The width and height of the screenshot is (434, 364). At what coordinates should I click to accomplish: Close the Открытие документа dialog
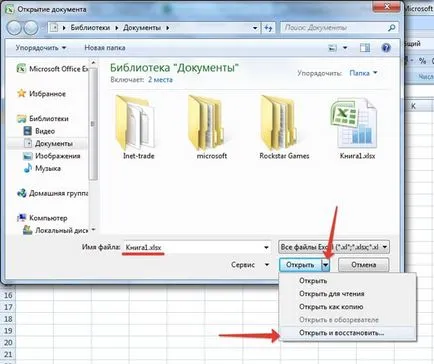point(387,6)
